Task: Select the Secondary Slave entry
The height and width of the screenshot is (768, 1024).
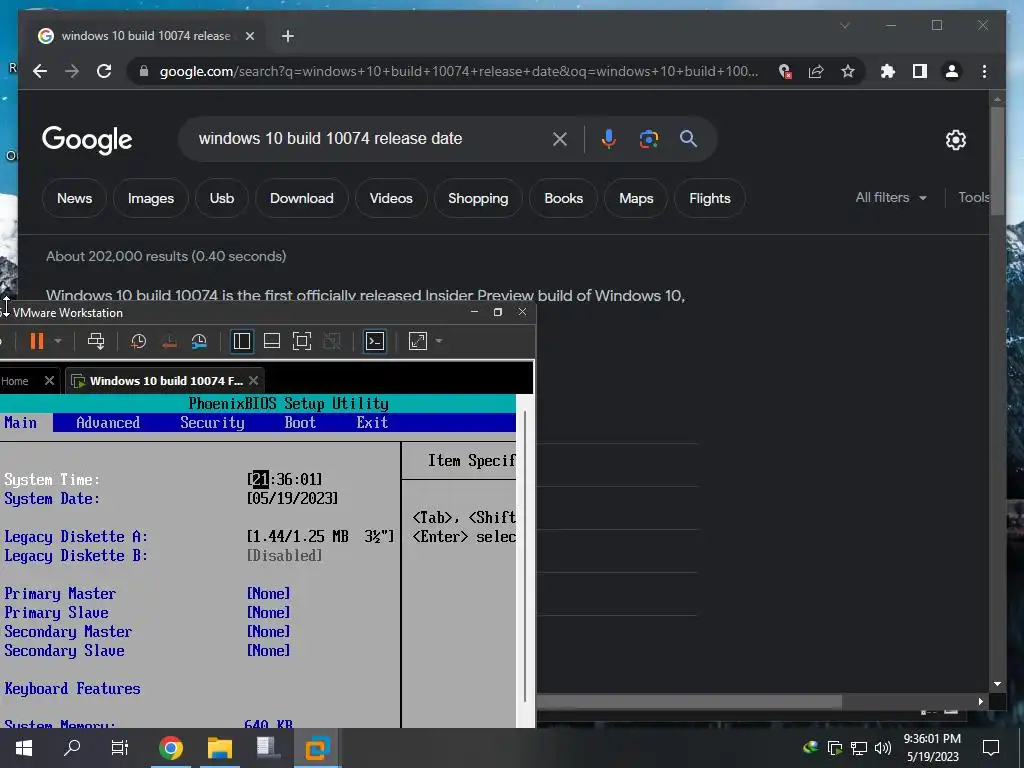Action: (x=64, y=650)
